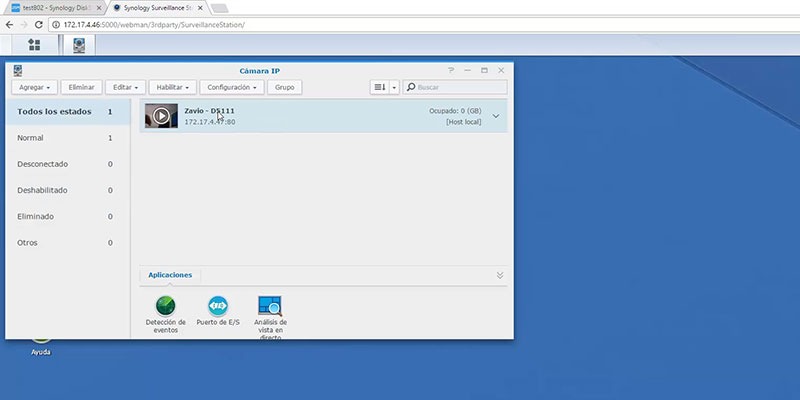Click the Eliminar button
Screen dimensions: 800x400
pos(82,87)
